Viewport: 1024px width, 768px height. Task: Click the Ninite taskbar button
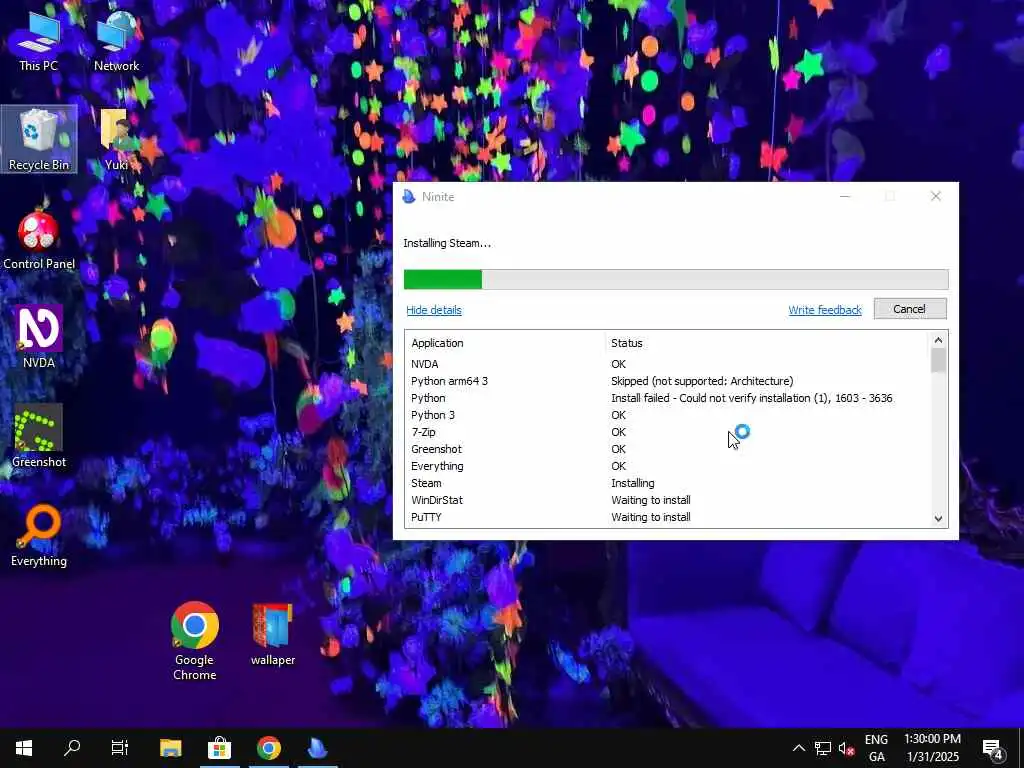click(317, 748)
